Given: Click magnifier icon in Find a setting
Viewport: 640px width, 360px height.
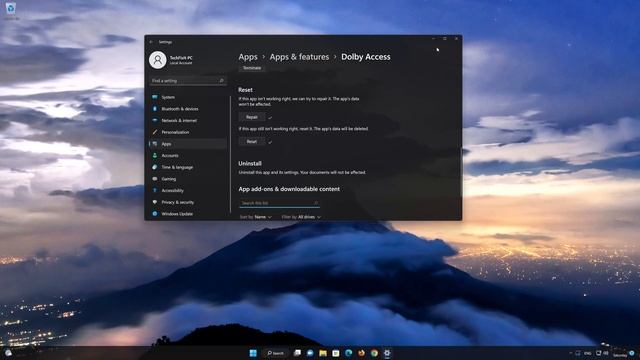Looking at the screenshot, I should point(221,81).
